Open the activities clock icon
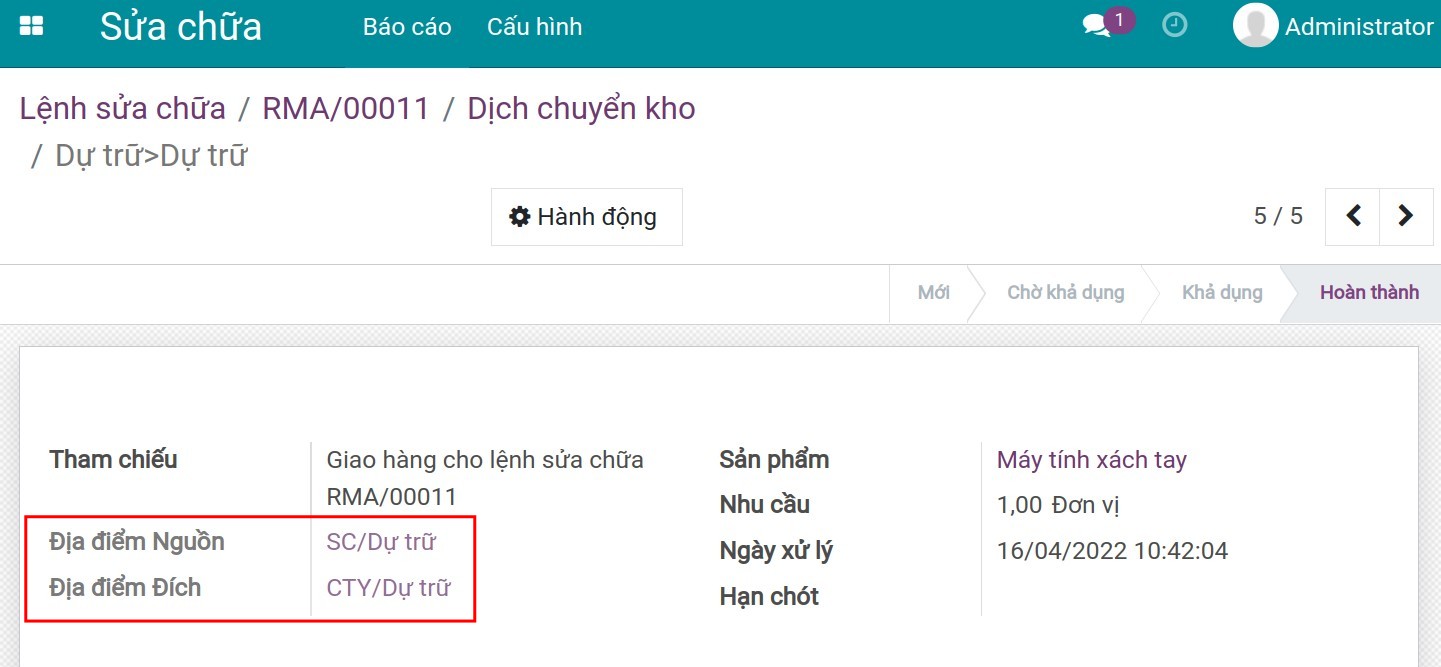This screenshot has height=667, width=1441. [1175, 25]
